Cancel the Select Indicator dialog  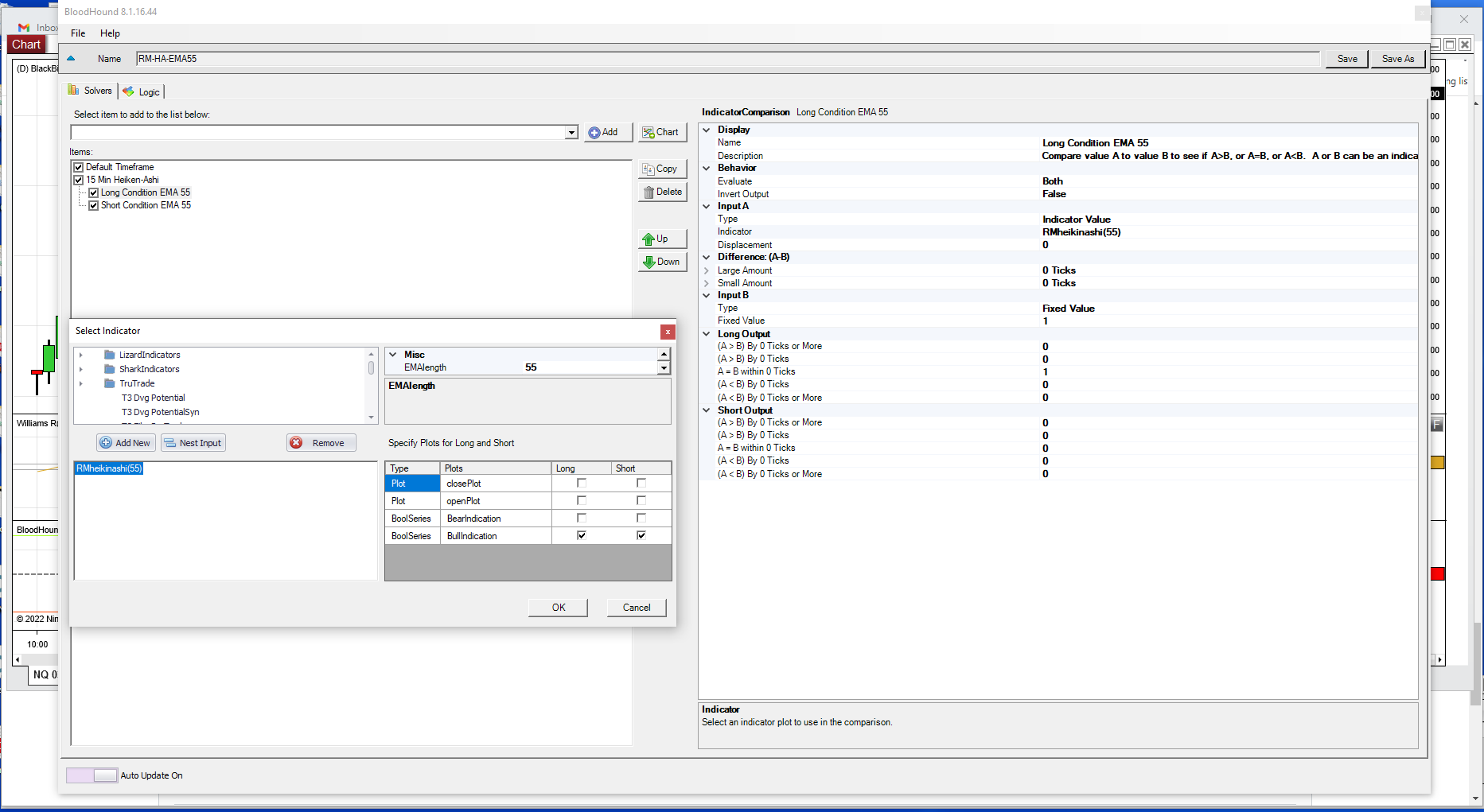(x=637, y=608)
